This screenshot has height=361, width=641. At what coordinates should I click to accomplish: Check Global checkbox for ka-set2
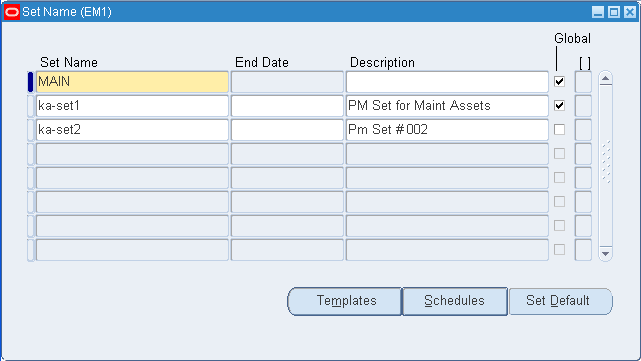(559, 130)
